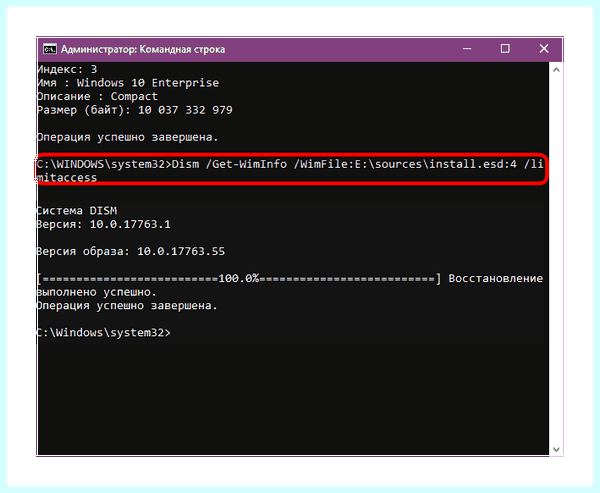Click the word 'Восстановление'

pyautogui.click(x=496, y=279)
